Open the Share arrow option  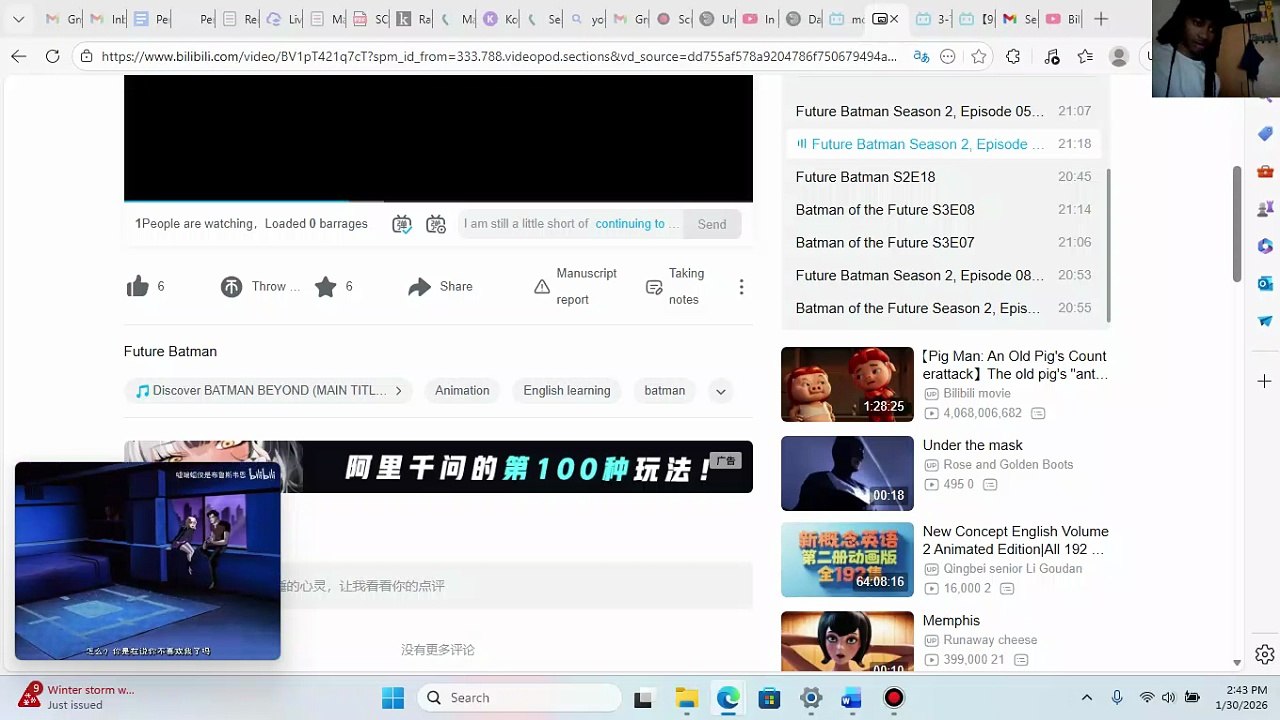[x=419, y=287]
